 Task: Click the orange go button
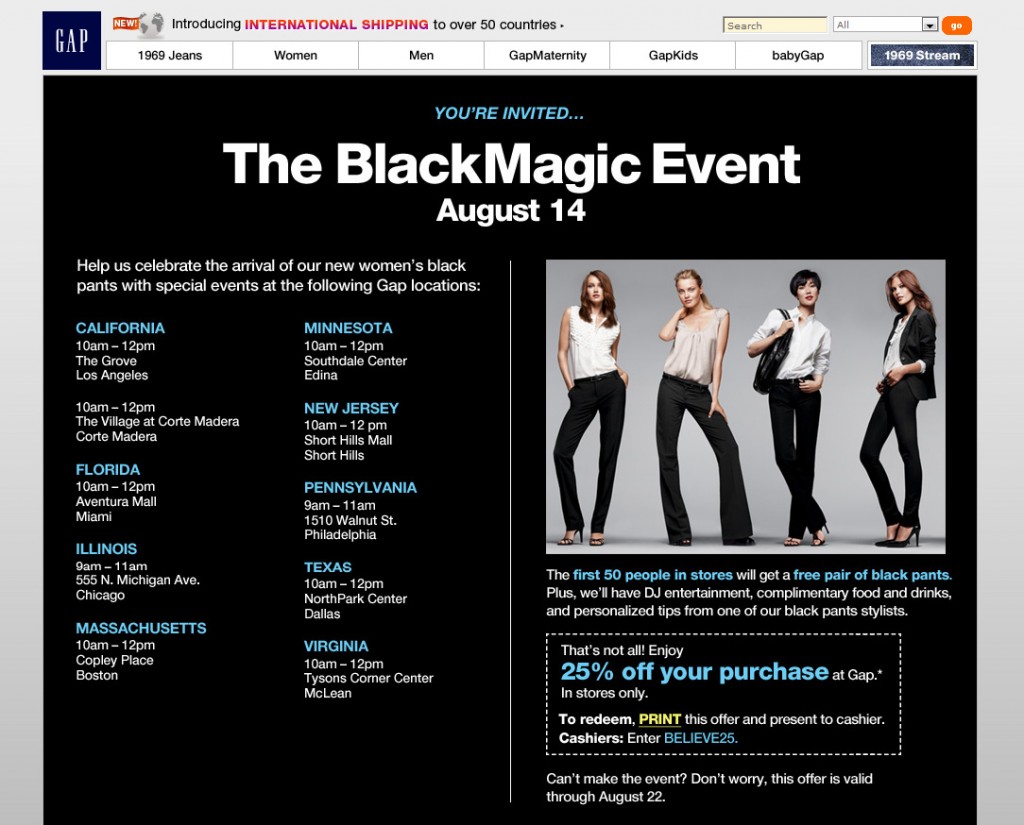tap(957, 25)
